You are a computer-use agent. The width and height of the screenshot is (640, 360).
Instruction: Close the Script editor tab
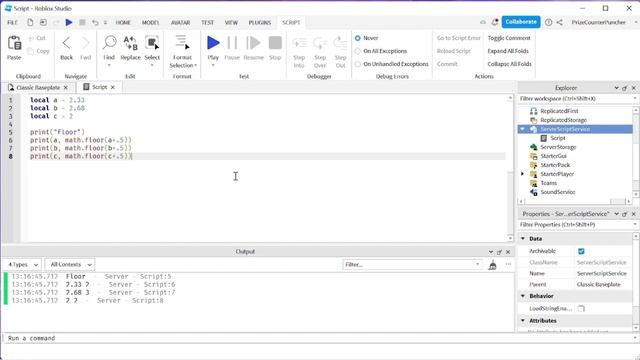113,87
